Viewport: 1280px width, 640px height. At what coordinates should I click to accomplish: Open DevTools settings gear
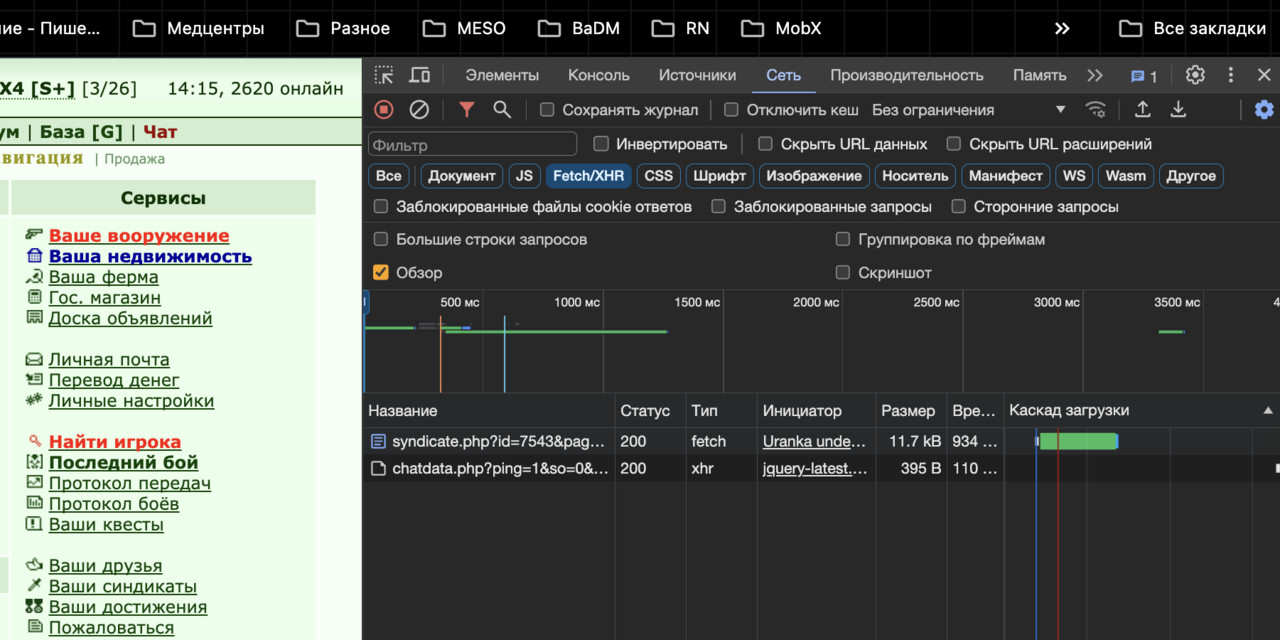(x=1195, y=75)
